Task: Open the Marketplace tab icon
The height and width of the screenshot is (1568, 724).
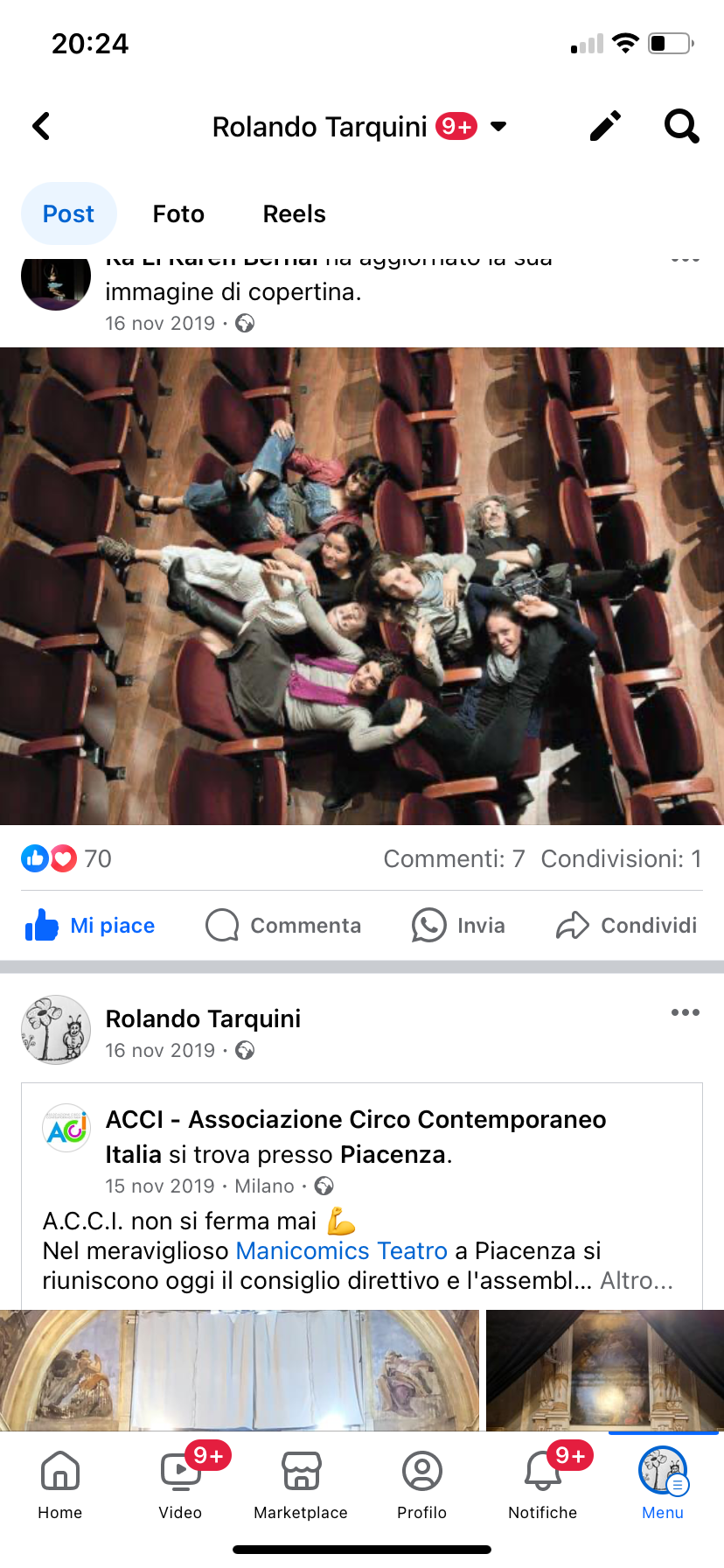Action: pyautogui.click(x=301, y=1471)
